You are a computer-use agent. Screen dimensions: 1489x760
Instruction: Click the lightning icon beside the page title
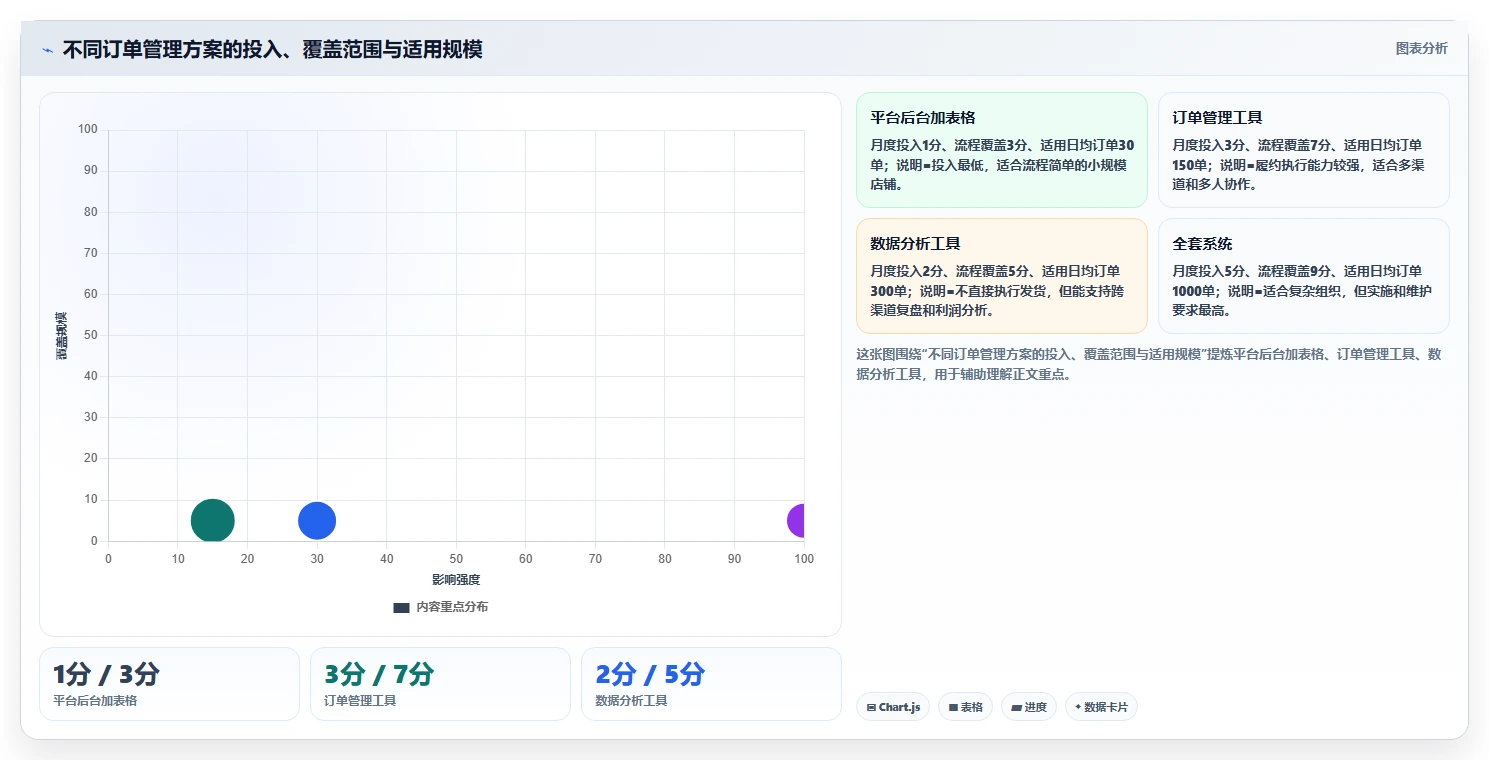coord(47,50)
